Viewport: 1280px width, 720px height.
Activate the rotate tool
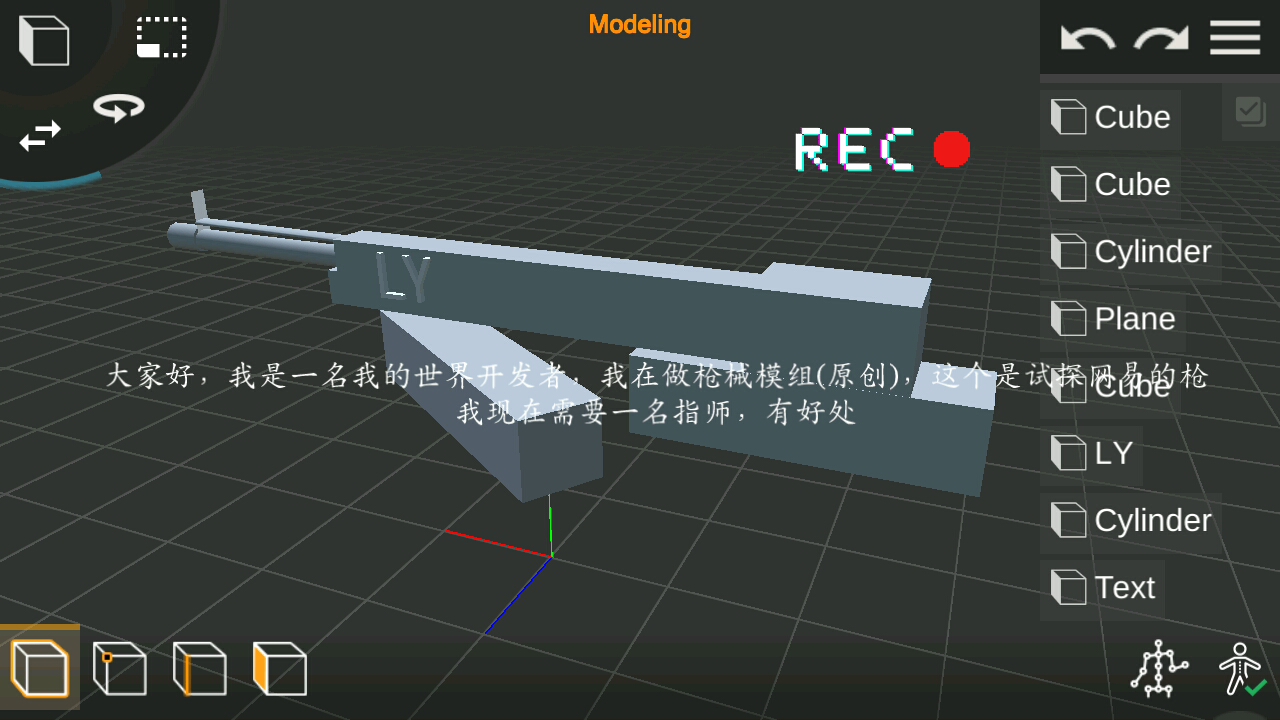tap(117, 107)
